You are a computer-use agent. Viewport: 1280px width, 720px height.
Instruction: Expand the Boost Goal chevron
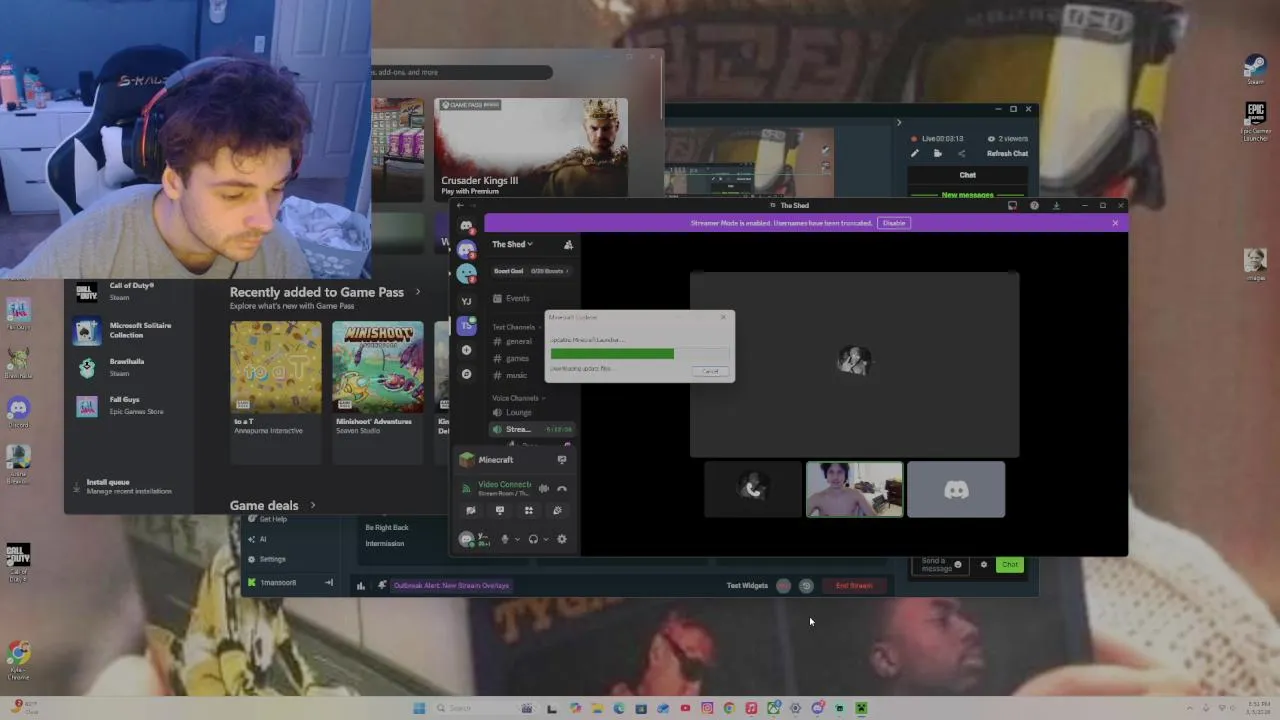(x=567, y=271)
